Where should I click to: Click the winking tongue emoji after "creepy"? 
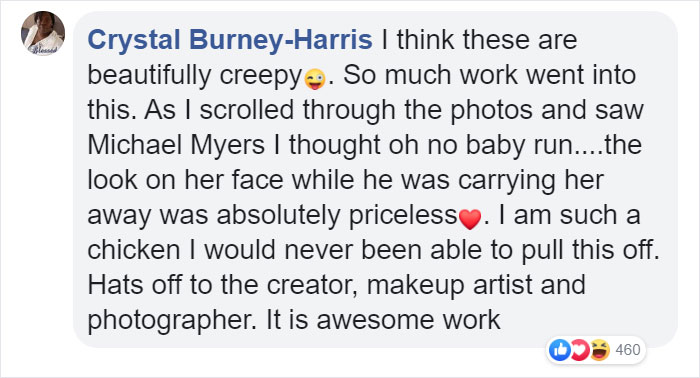point(315,79)
